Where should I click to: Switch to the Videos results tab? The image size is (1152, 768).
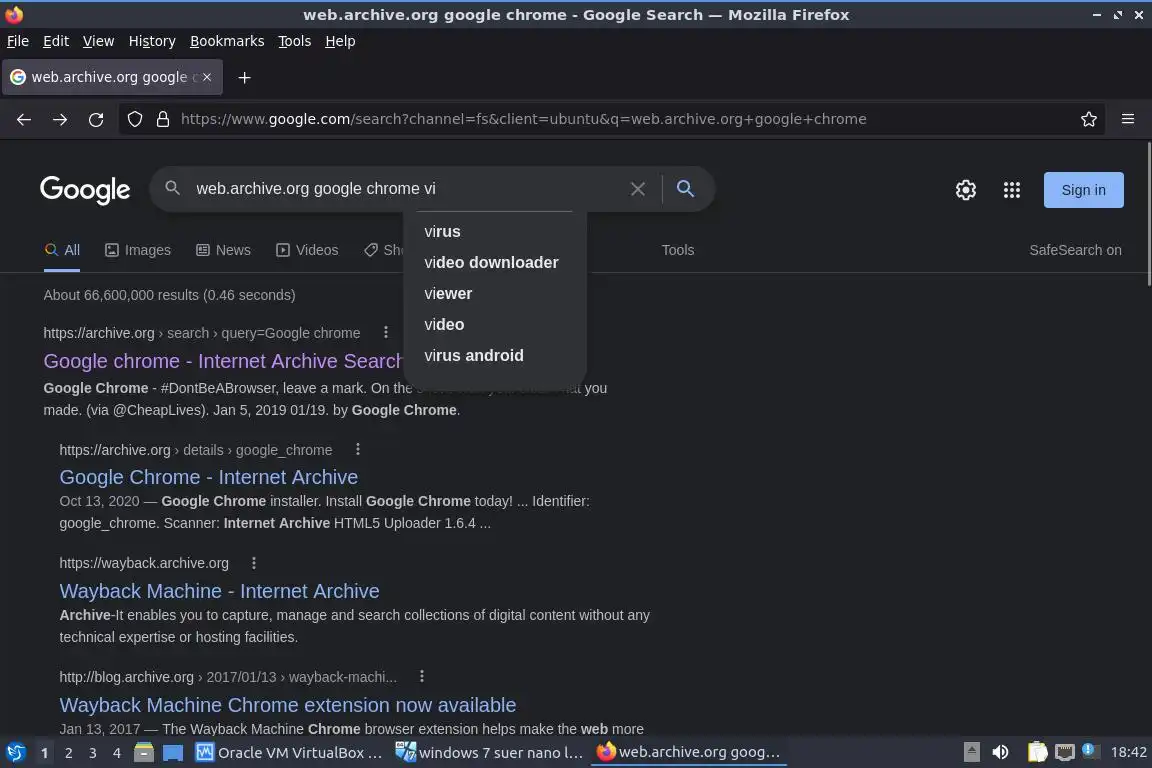(x=307, y=250)
